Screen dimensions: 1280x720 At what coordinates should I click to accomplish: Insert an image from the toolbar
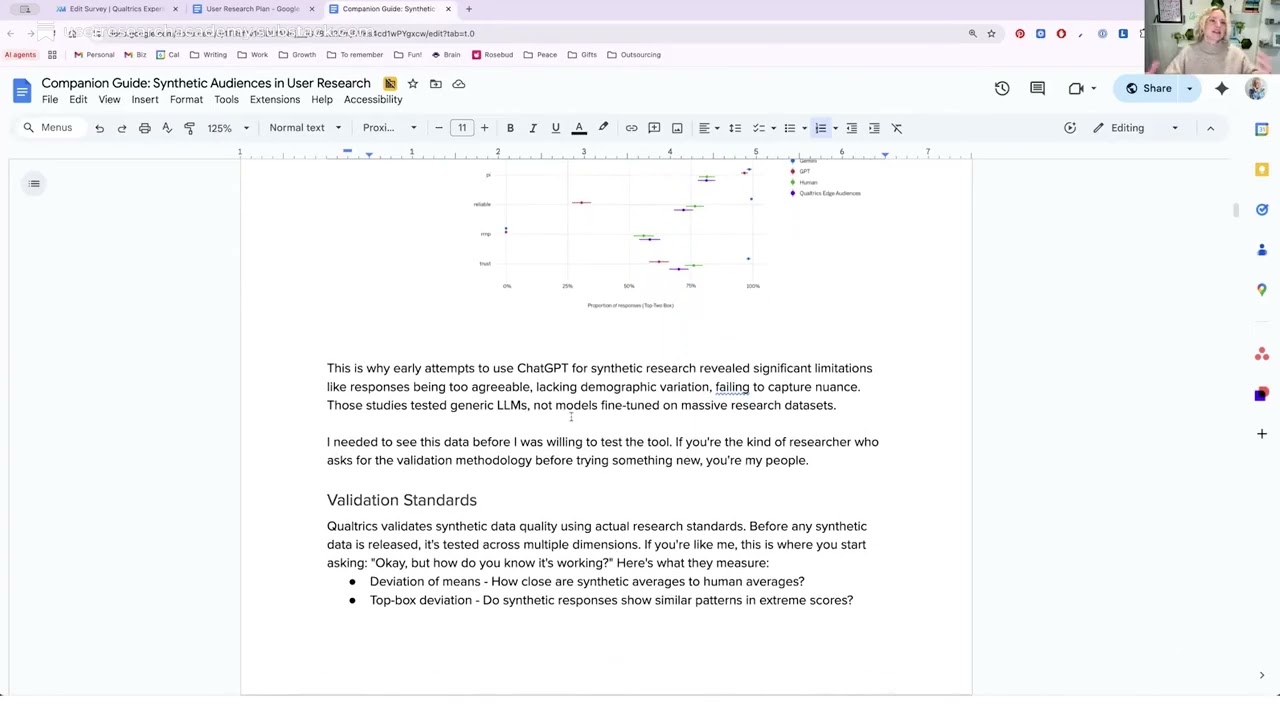click(677, 128)
